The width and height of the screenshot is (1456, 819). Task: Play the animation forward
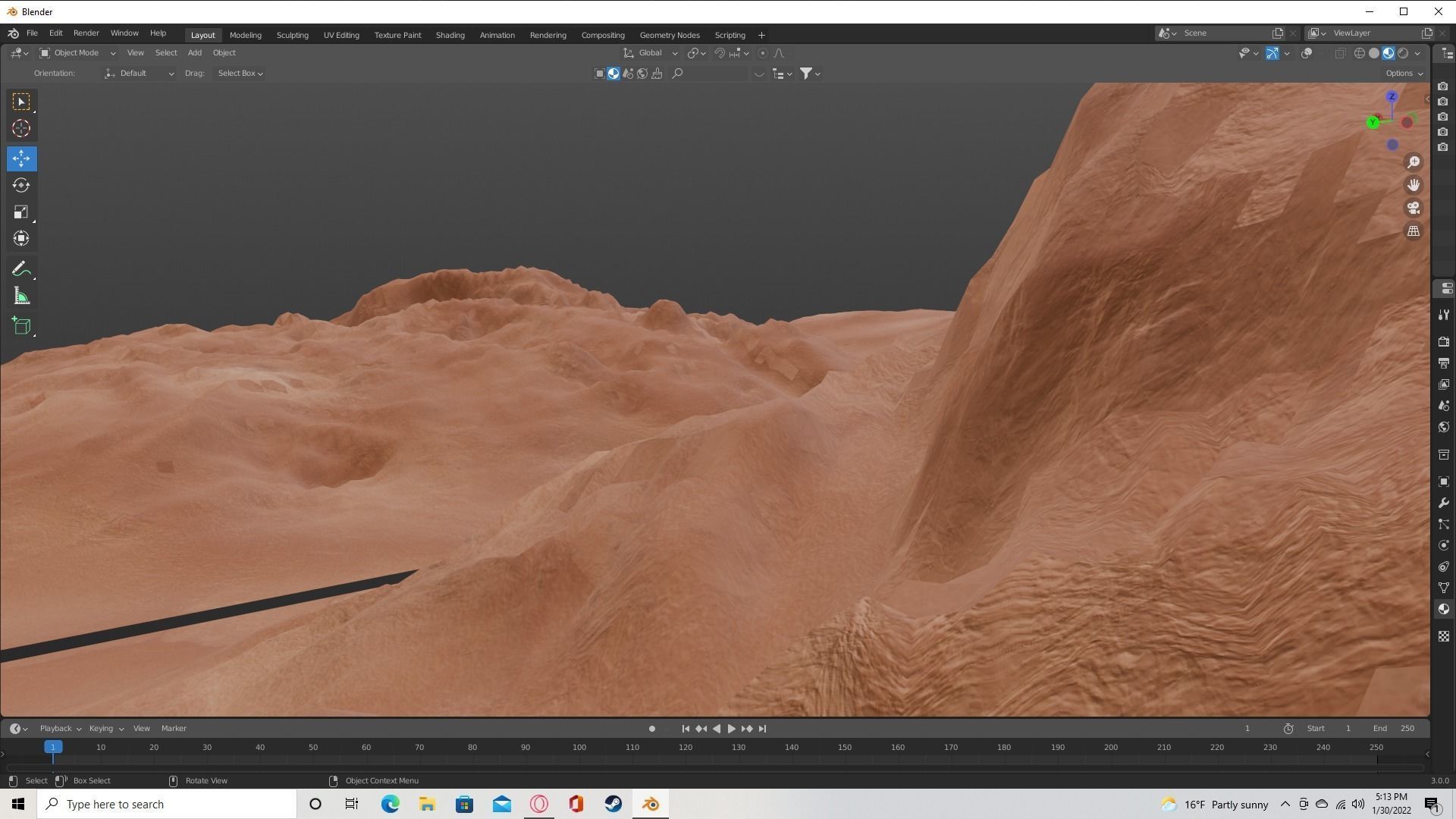[731, 729]
